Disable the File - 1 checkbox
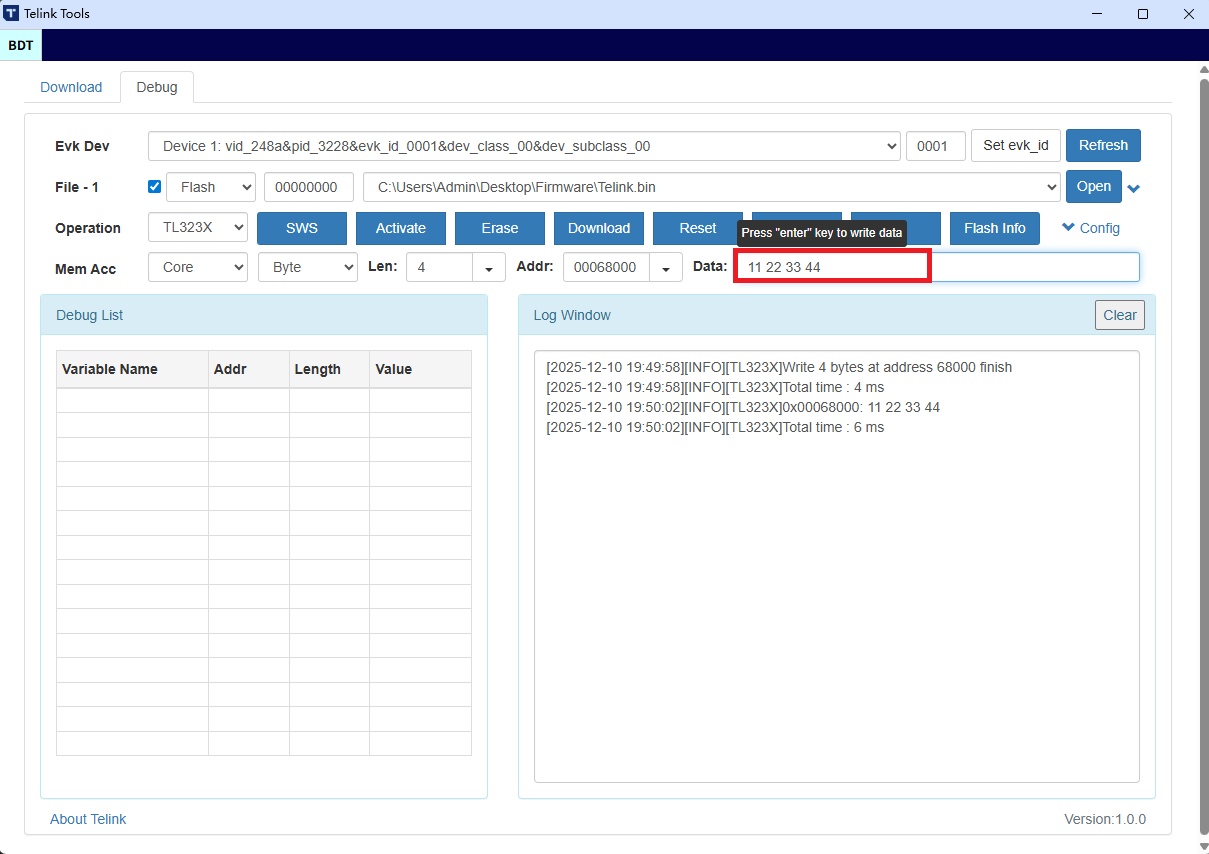1209x854 pixels. [x=154, y=186]
